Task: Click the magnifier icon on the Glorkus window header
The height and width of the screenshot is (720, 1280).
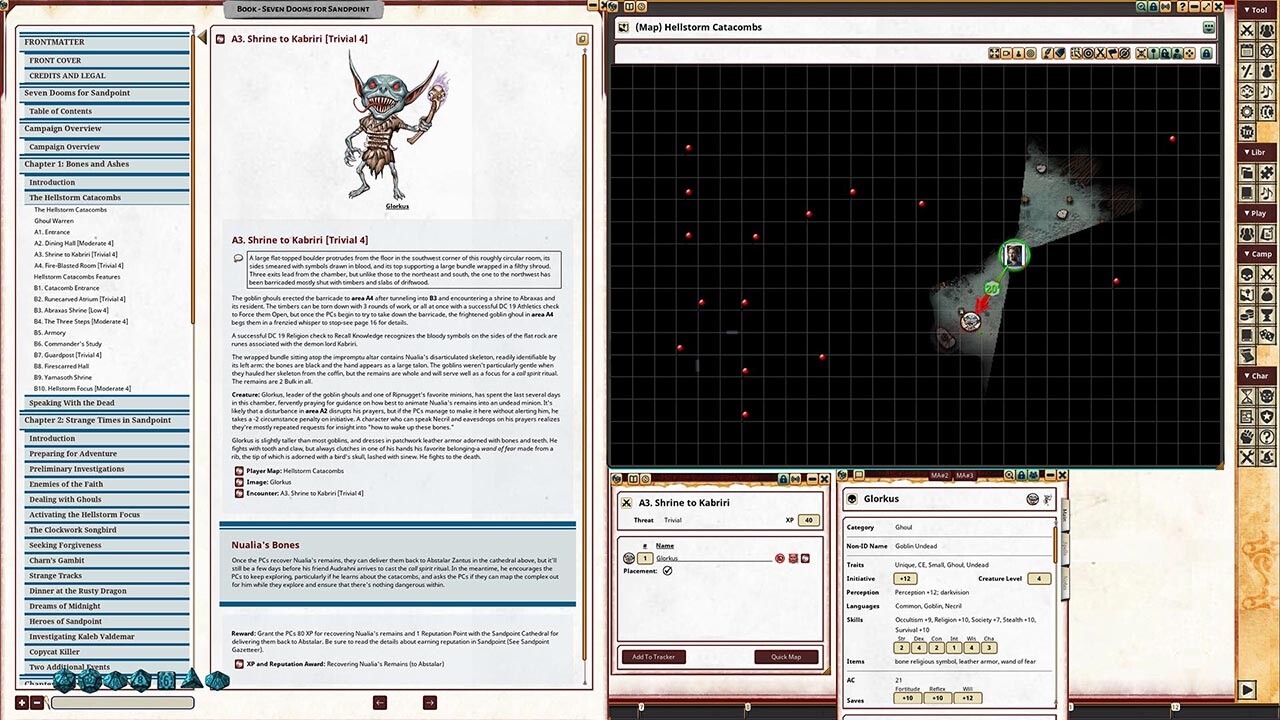Action: pos(1008,477)
